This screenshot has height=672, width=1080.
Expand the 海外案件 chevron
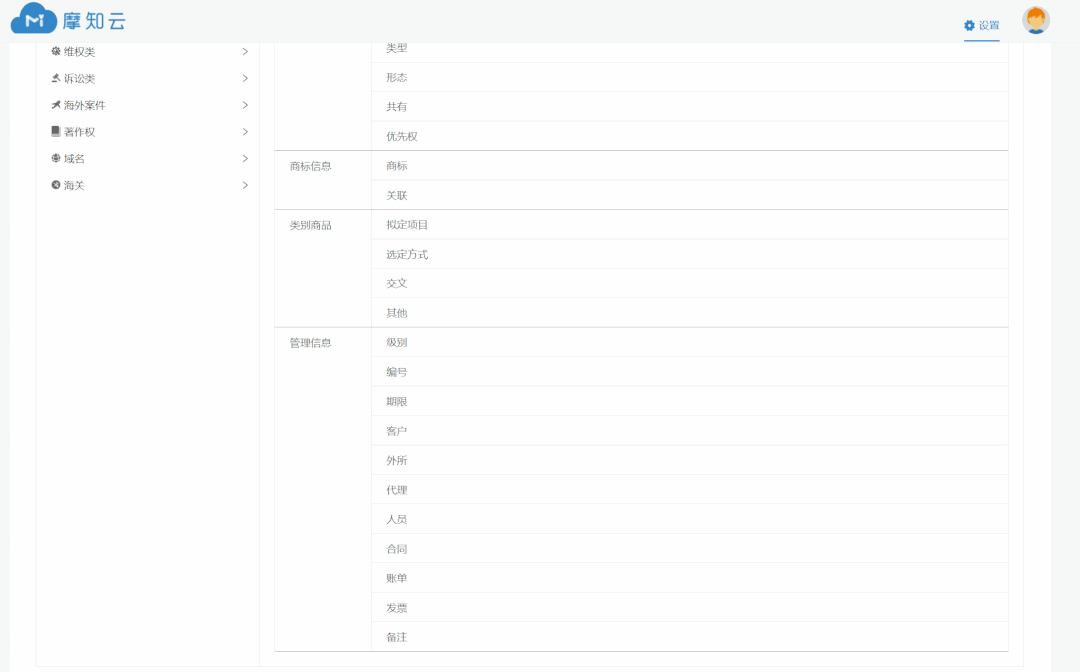point(245,105)
